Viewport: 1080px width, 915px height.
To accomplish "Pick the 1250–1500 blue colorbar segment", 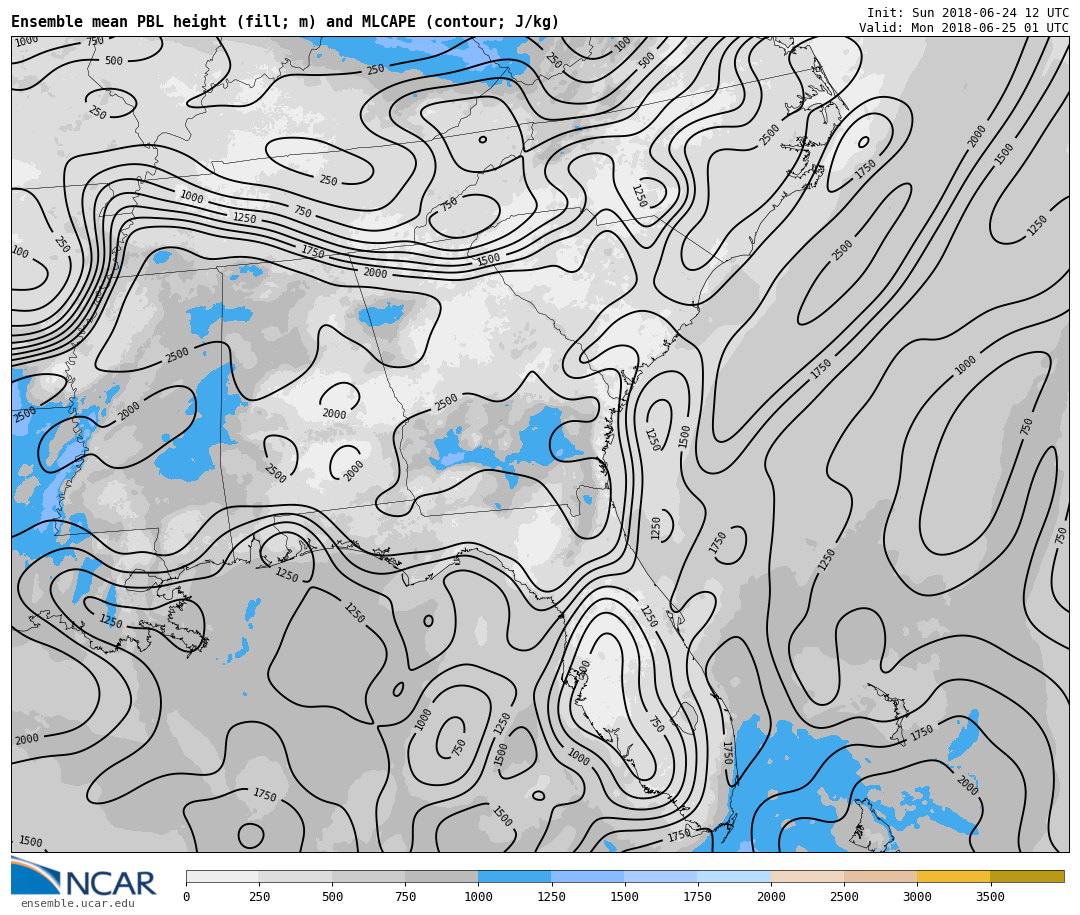I will coord(588,876).
